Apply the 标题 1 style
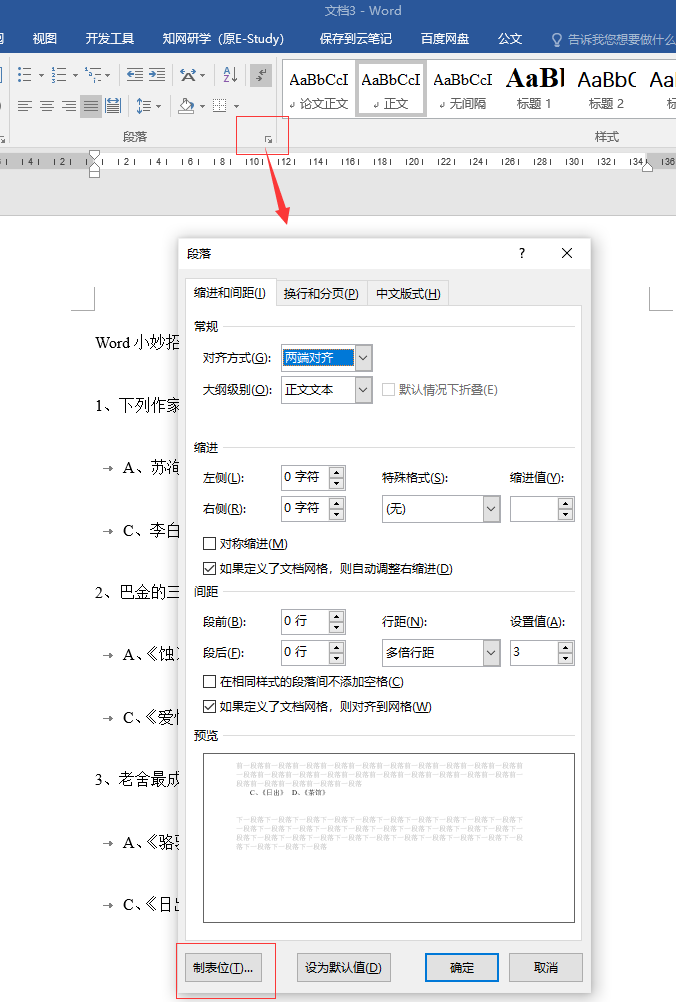Screen dimensions: 676x1002 pyautogui.click(x=535, y=89)
